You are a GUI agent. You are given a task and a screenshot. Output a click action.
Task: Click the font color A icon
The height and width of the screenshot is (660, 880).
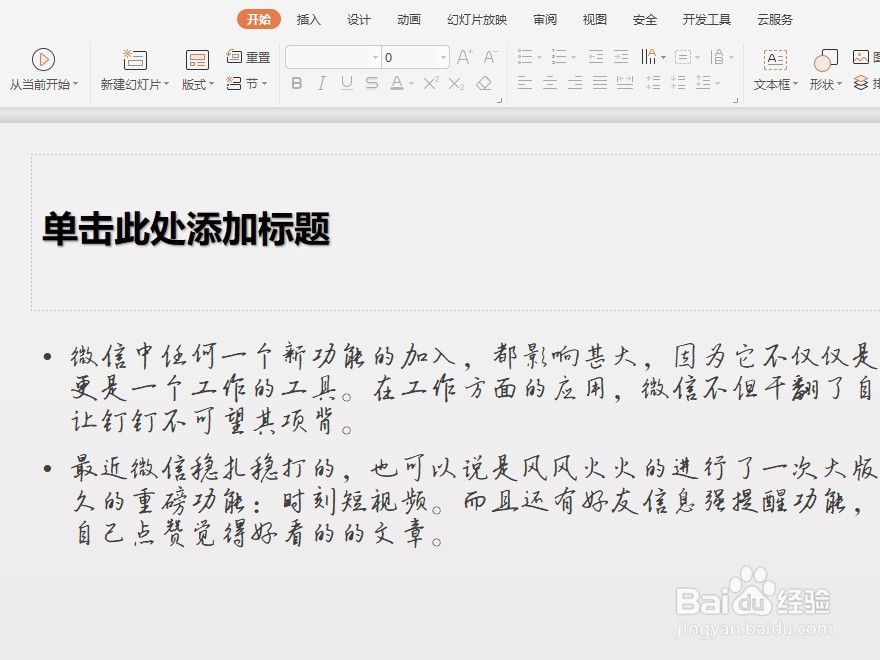coord(397,84)
